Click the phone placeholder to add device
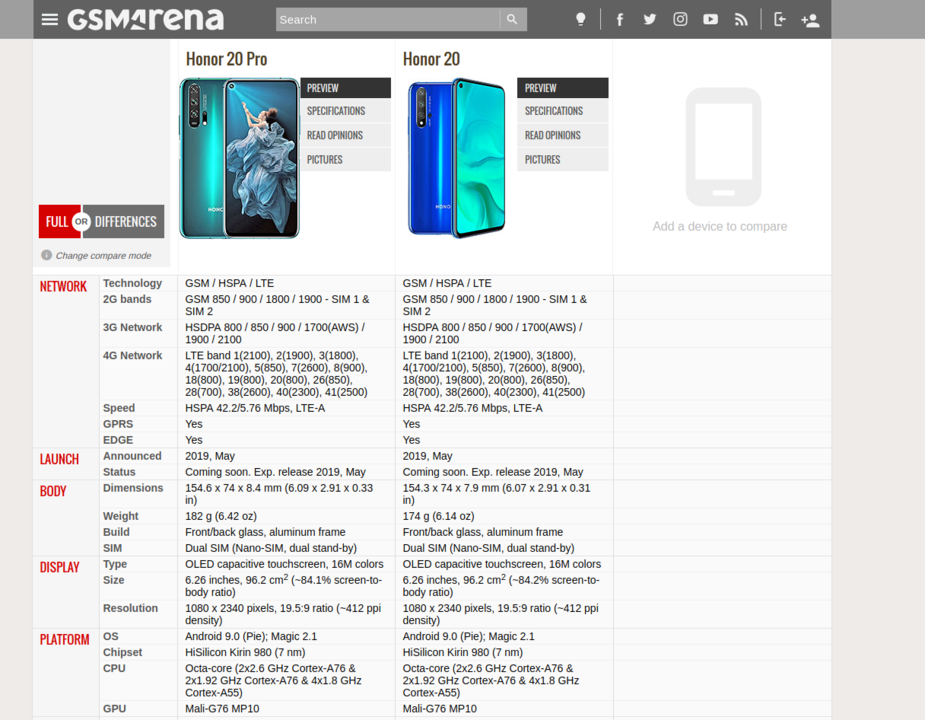This screenshot has height=720, width=925. [x=723, y=146]
